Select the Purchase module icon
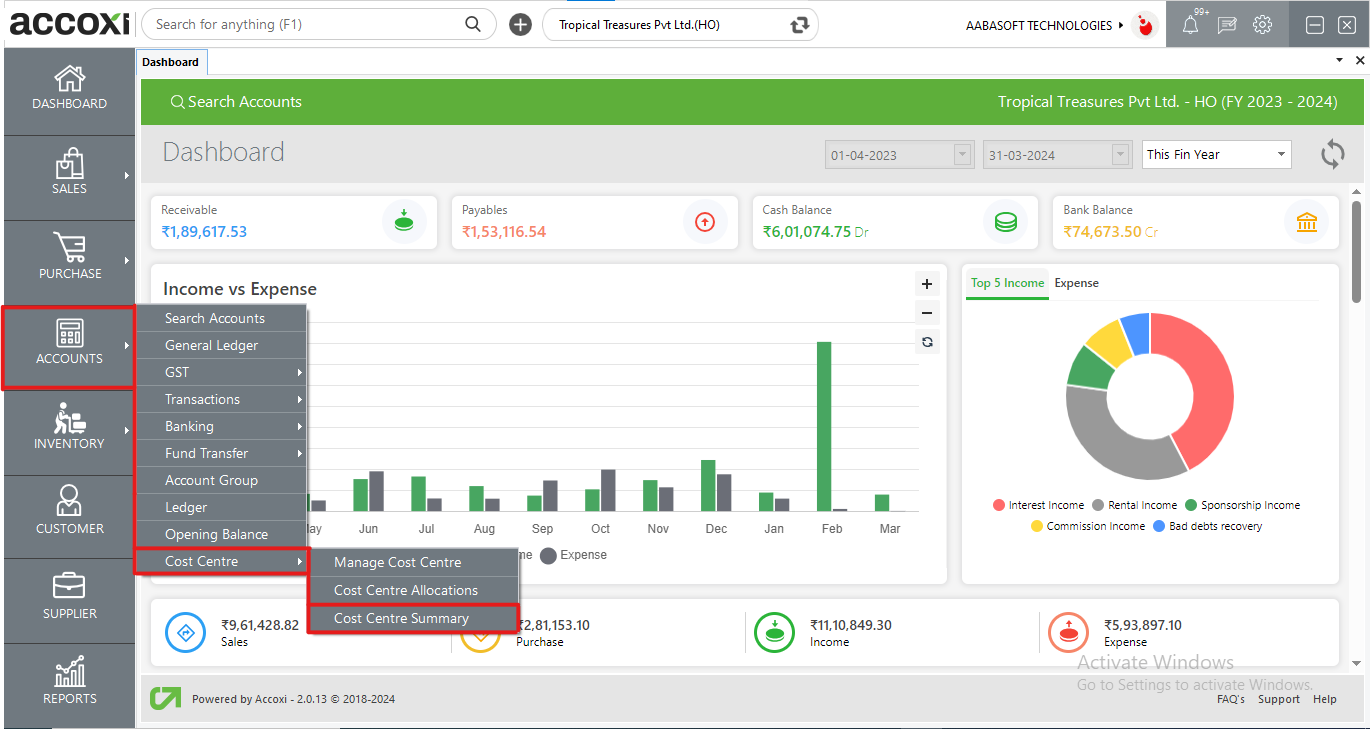The image size is (1370, 729). (x=68, y=260)
